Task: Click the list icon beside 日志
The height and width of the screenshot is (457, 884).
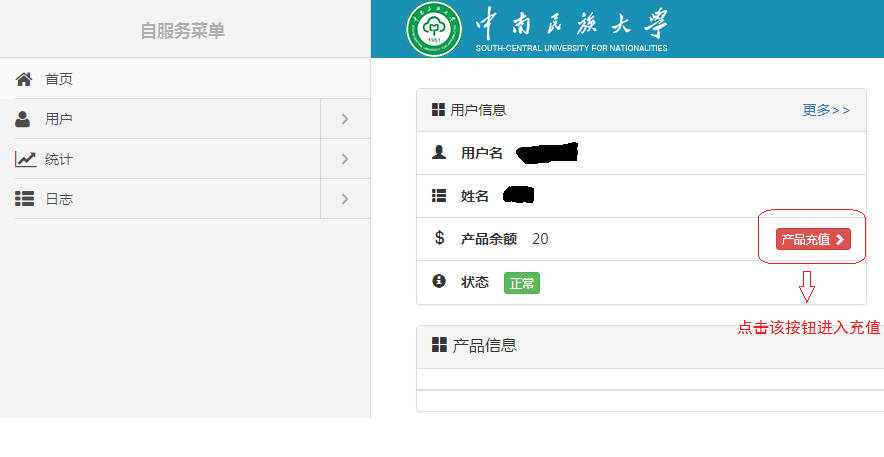Action: pos(24,199)
